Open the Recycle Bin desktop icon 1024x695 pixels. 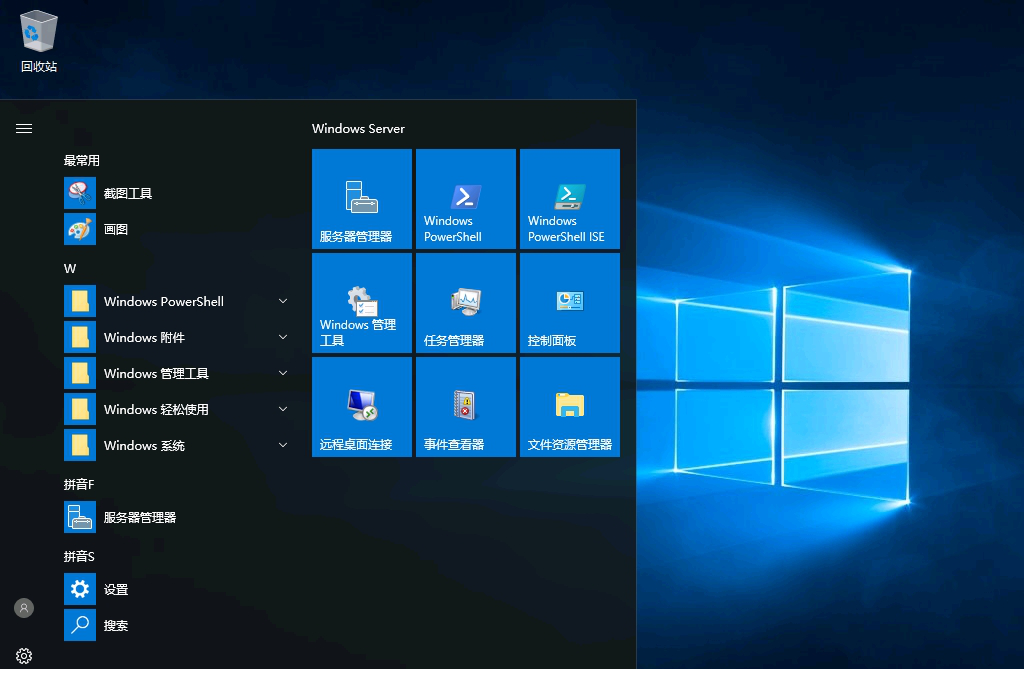(x=39, y=40)
